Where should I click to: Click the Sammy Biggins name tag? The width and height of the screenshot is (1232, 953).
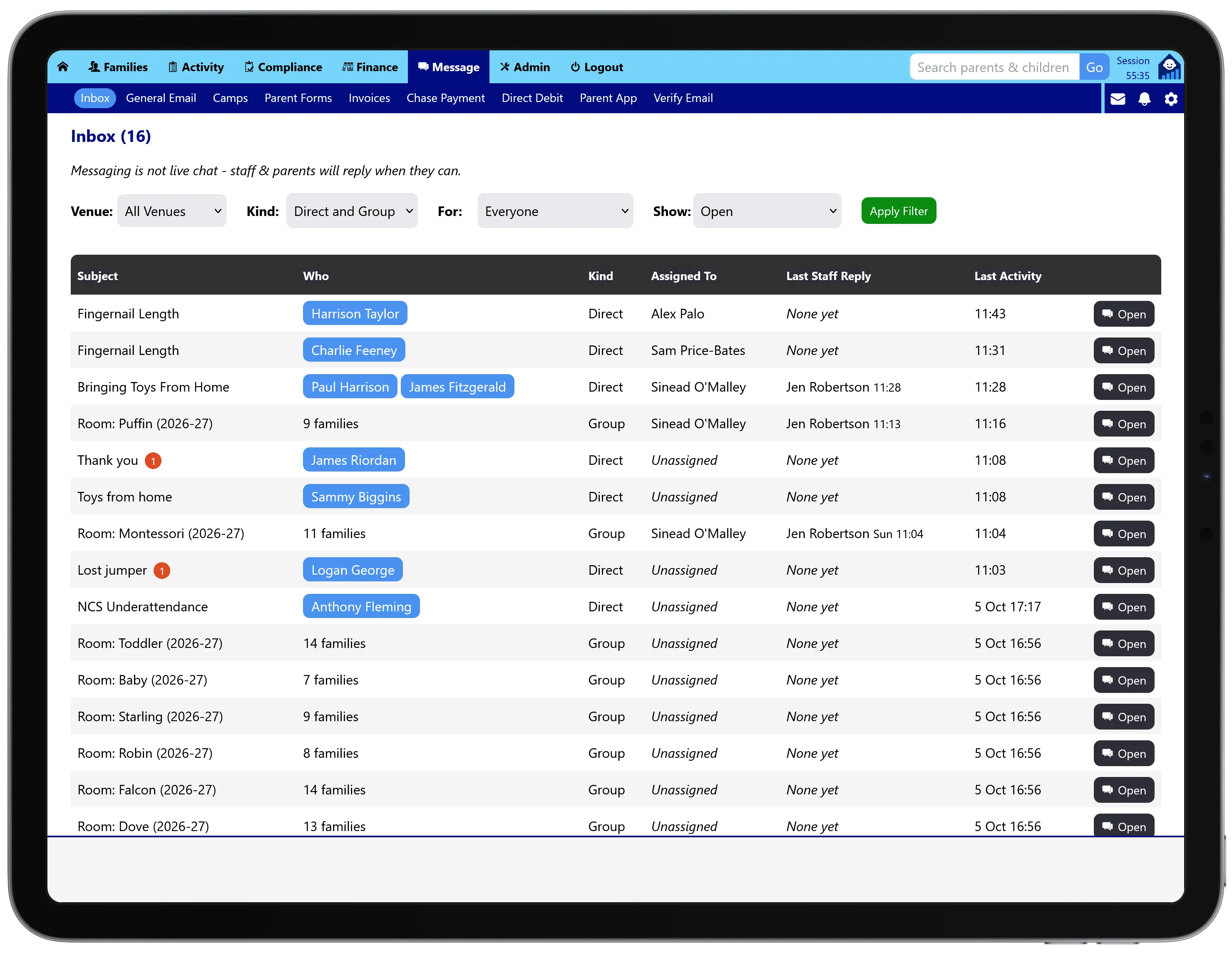click(356, 497)
